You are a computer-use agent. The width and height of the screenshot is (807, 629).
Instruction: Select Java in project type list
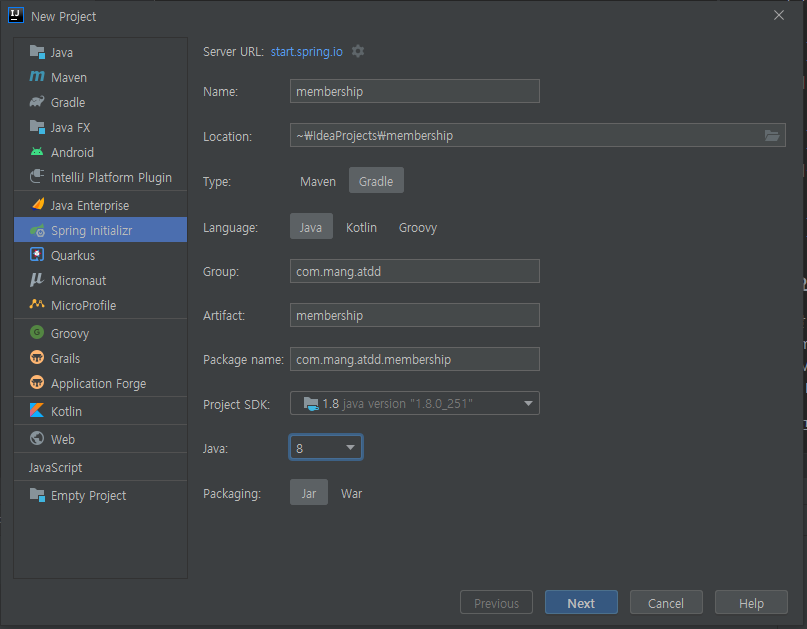pos(100,53)
